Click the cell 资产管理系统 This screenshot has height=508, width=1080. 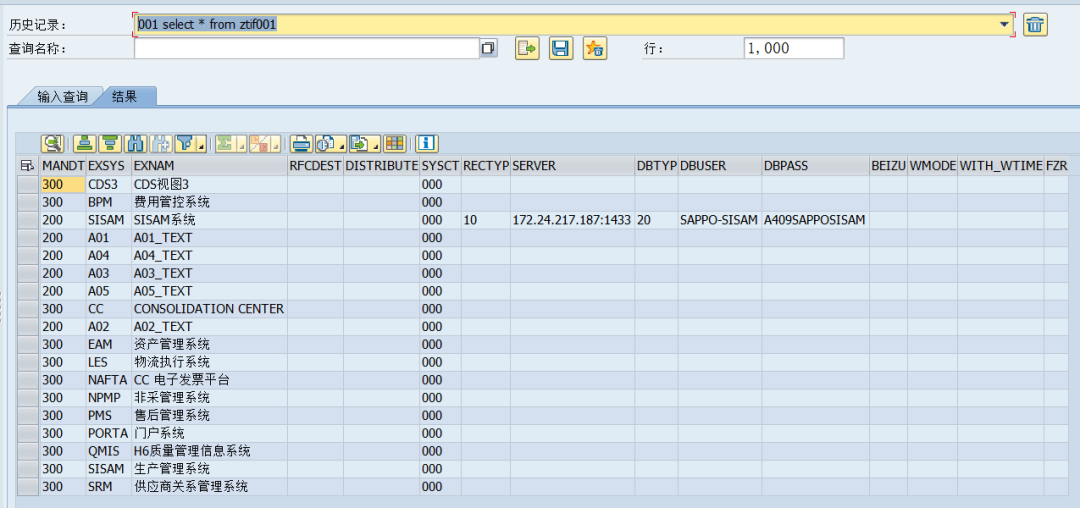pyautogui.click(x=209, y=344)
